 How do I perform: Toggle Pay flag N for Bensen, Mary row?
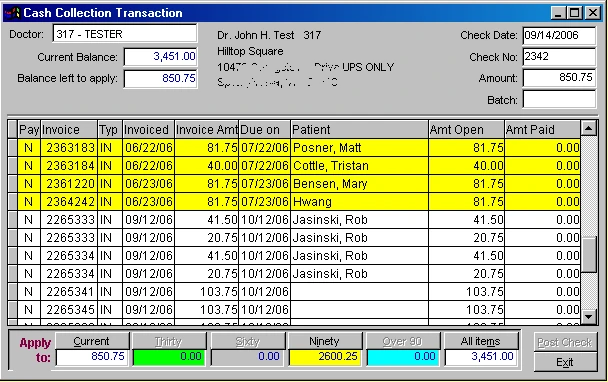[x=29, y=183]
